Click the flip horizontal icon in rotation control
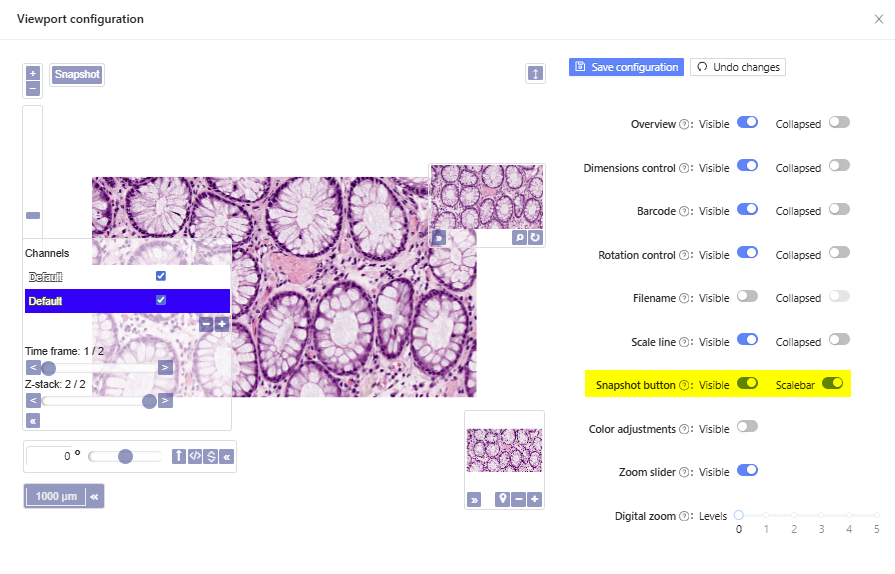 [x=195, y=456]
